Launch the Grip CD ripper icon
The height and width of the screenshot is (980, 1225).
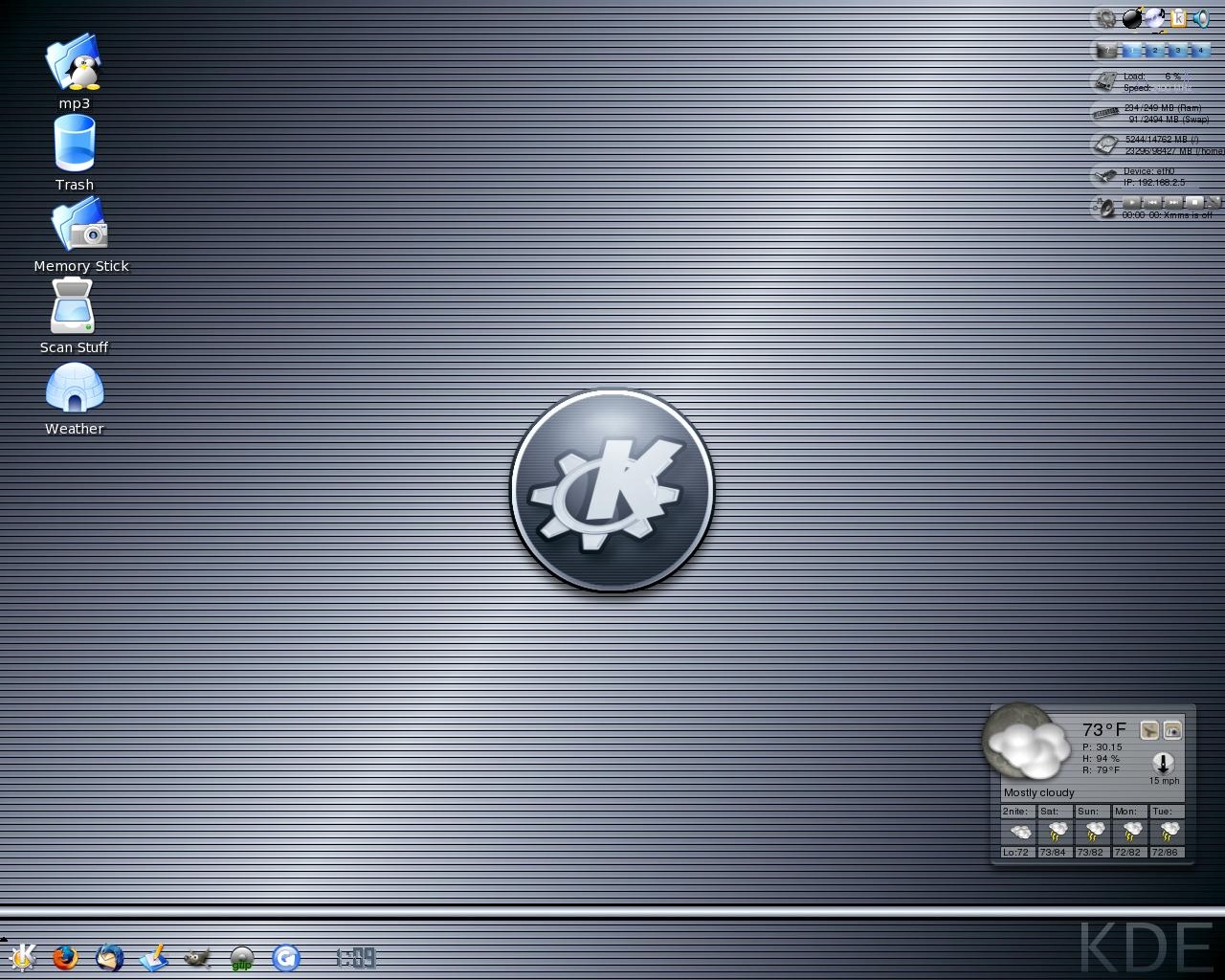point(242,958)
